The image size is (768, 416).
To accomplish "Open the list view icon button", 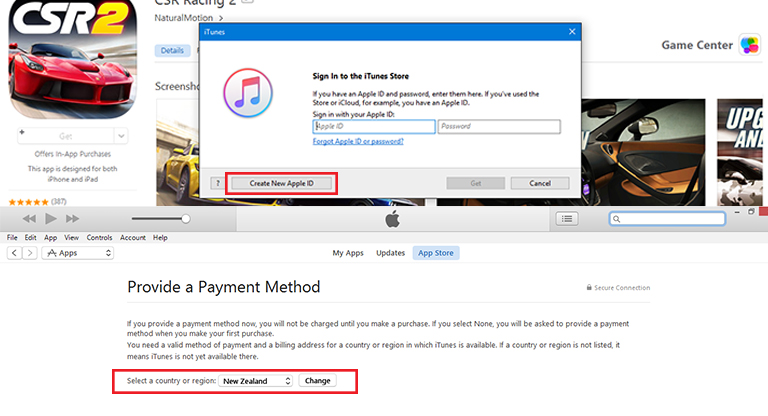I will 567,219.
